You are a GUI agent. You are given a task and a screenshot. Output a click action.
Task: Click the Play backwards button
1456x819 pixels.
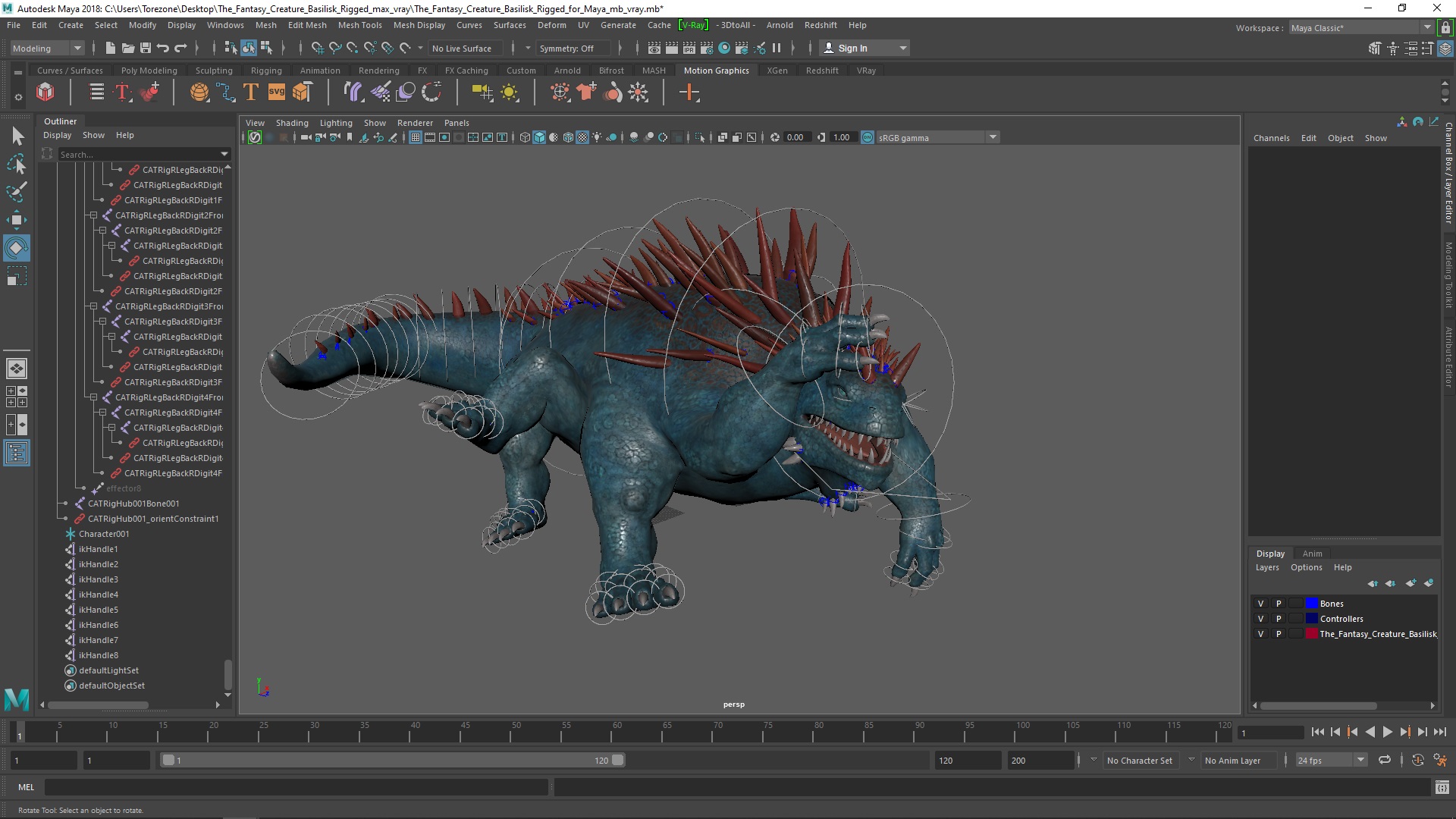coord(1370,732)
